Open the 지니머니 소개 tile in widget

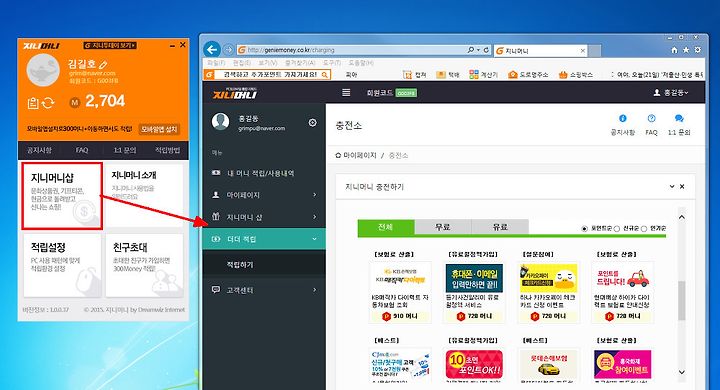point(144,196)
